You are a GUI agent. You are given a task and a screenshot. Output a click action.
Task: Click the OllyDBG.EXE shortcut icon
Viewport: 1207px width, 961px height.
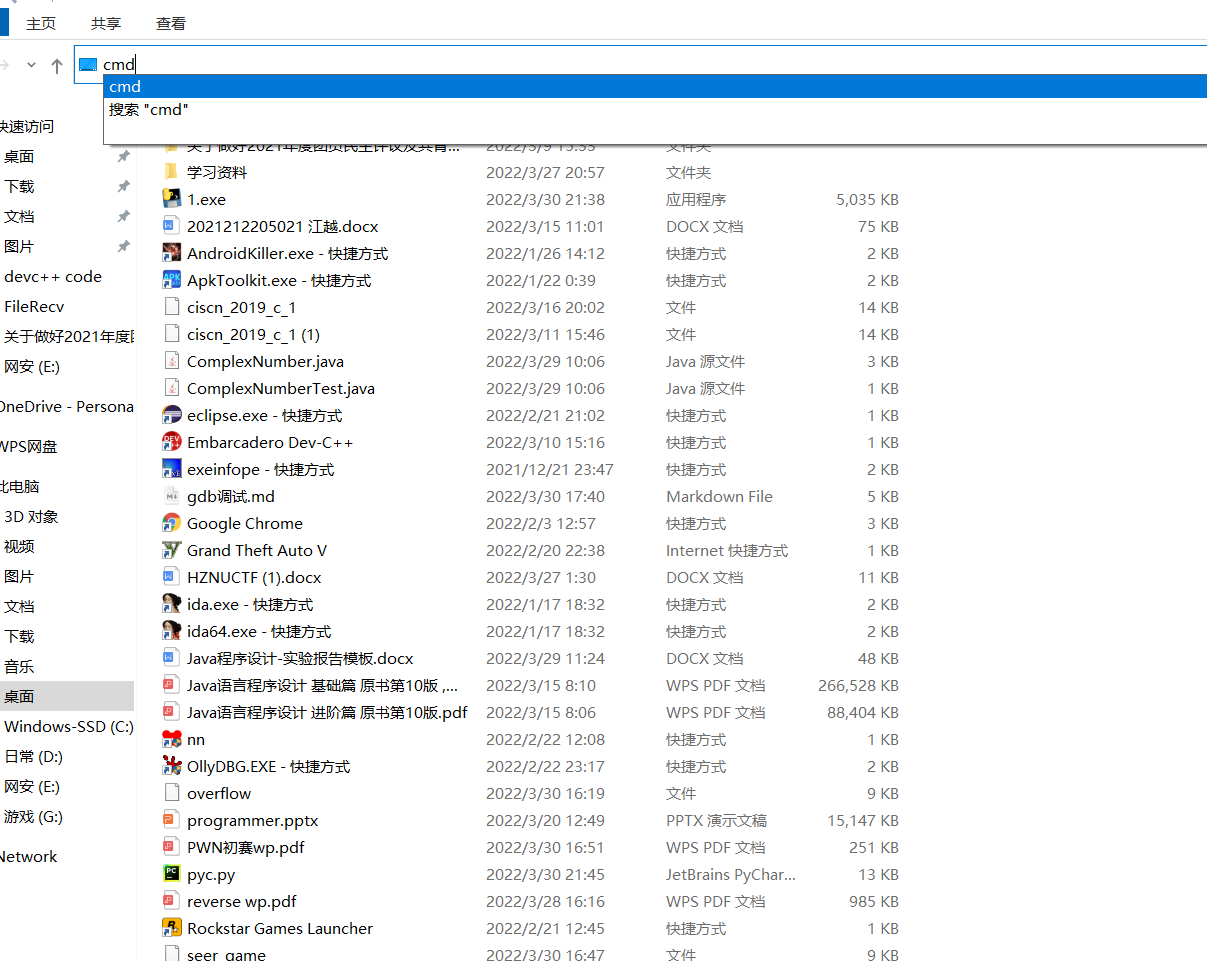[x=171, y=766]
